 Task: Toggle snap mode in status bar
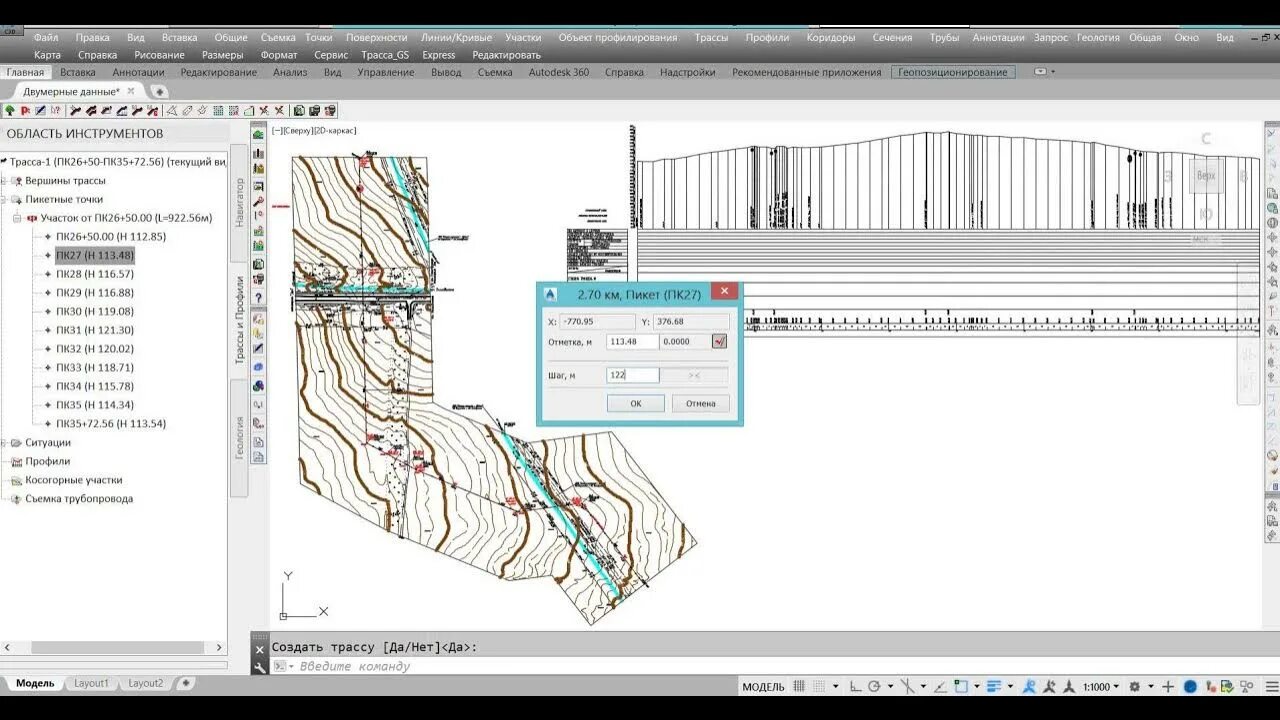(818, 687)
